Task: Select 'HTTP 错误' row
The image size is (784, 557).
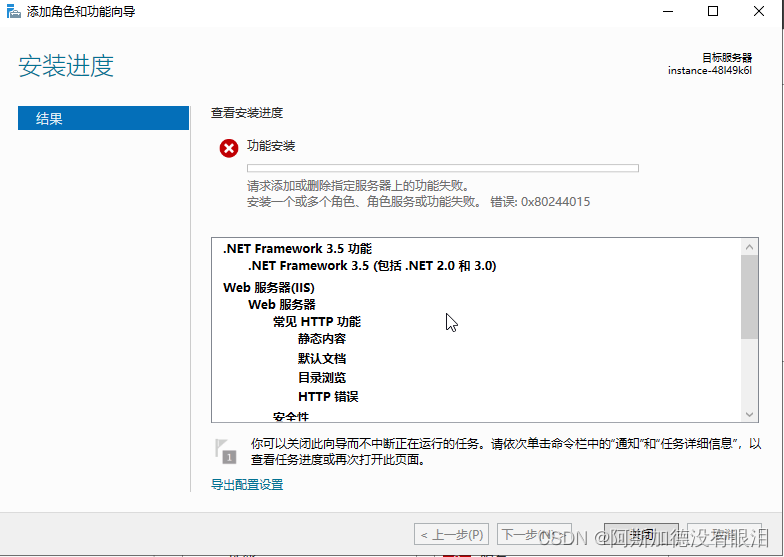Action: [x=328, y=396]
